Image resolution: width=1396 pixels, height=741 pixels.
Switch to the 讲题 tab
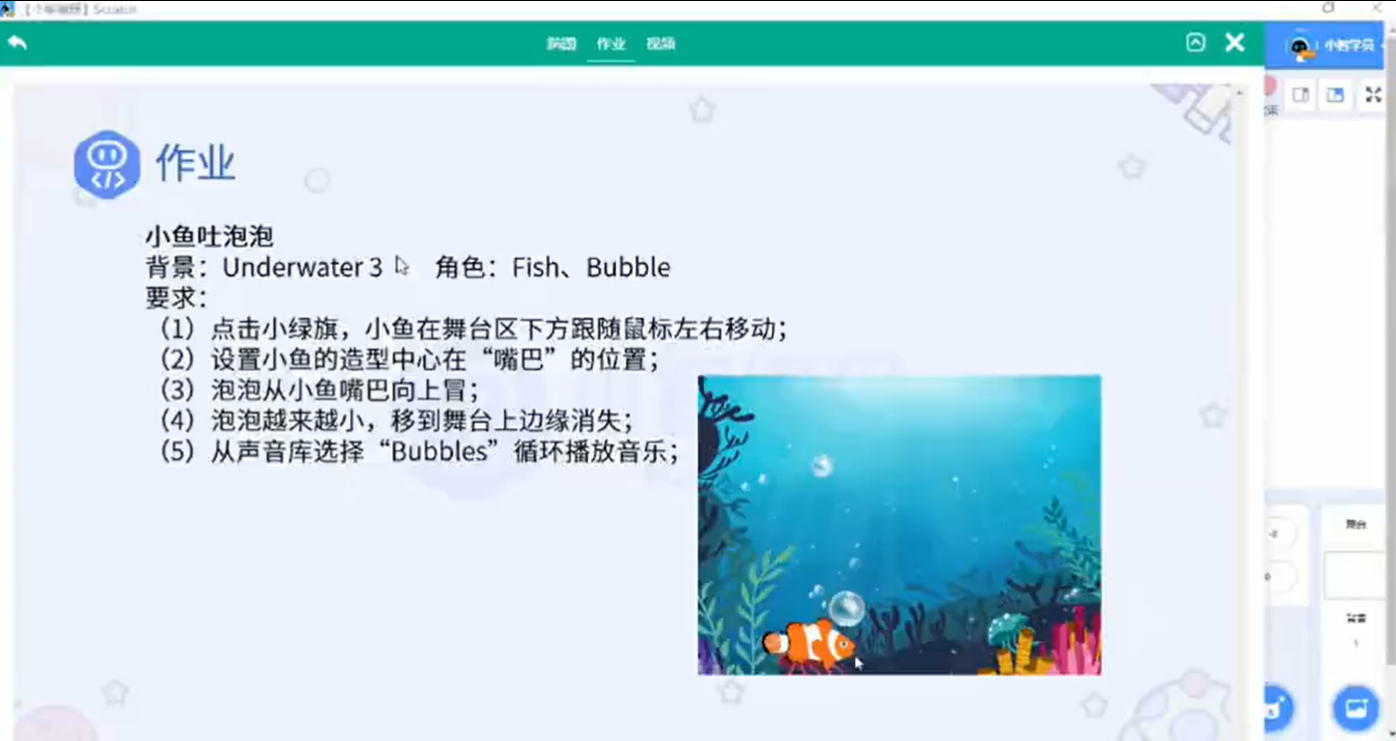point(560,43)
